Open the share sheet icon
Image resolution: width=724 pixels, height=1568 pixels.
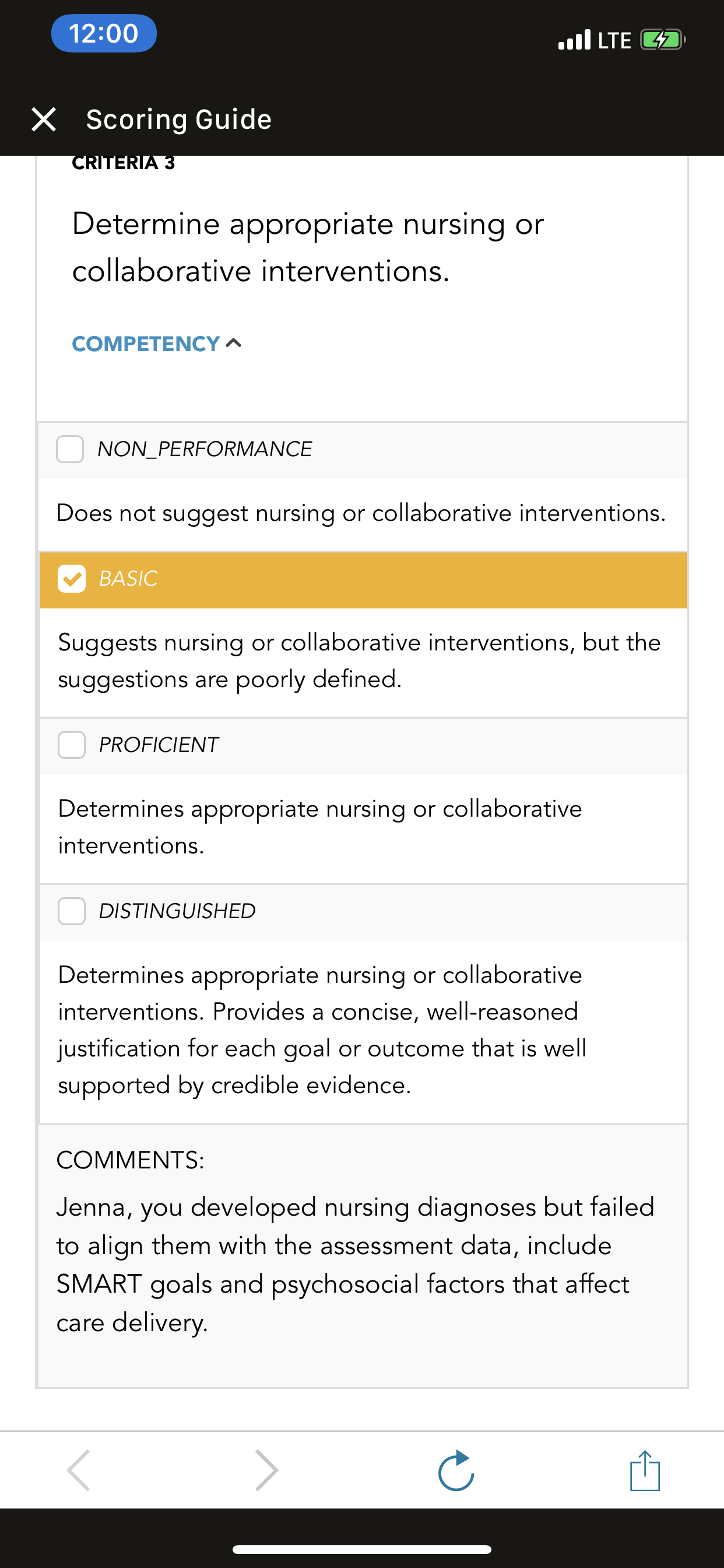645,1470
